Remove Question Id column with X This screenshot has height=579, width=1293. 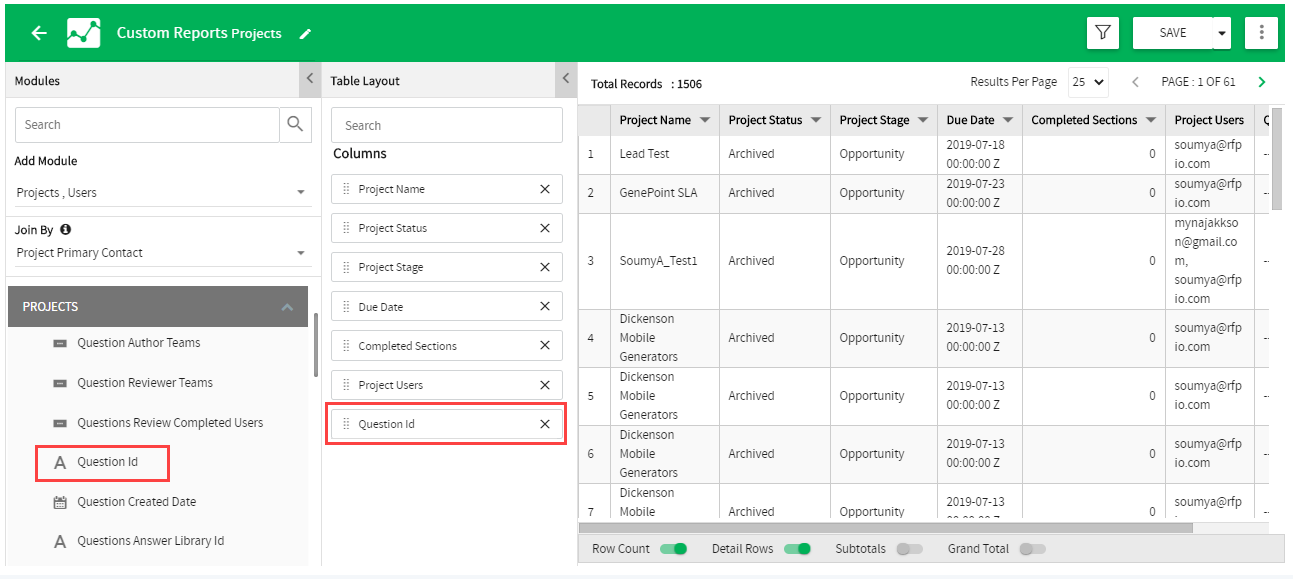[x=545, y=424]
